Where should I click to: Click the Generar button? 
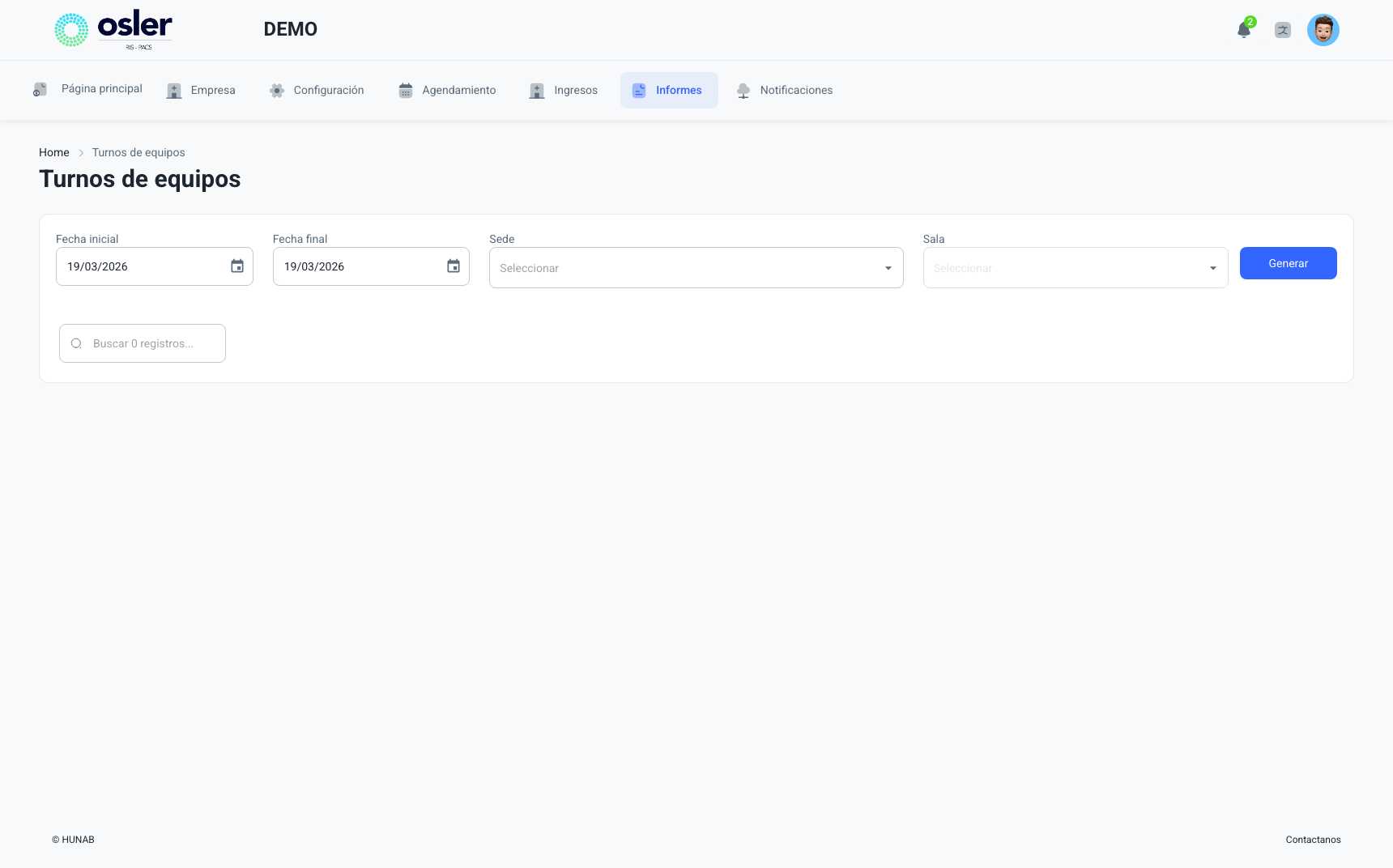1289,263
